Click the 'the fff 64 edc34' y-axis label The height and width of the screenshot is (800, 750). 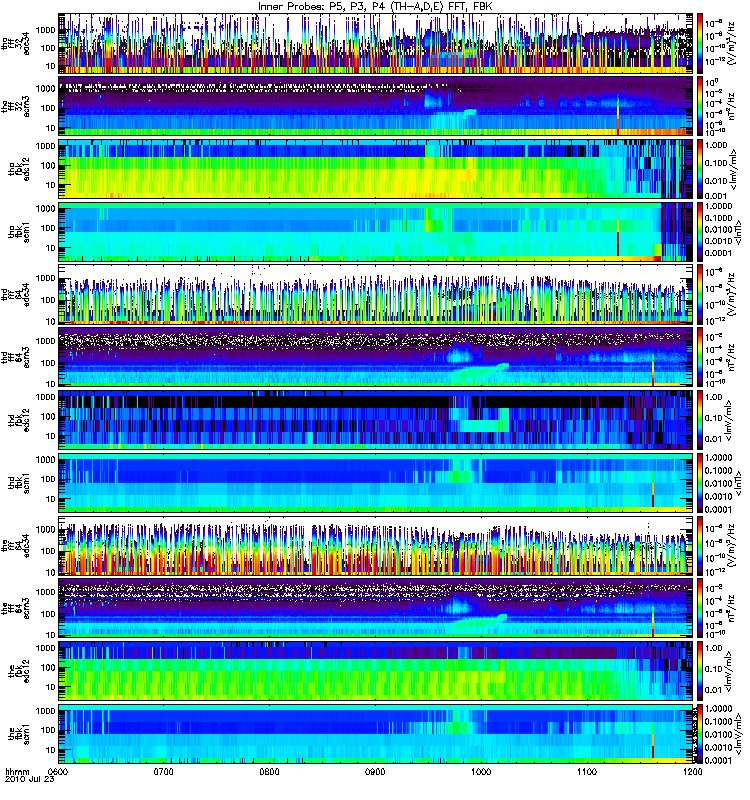pyautogui.click(x=15, y=545)
